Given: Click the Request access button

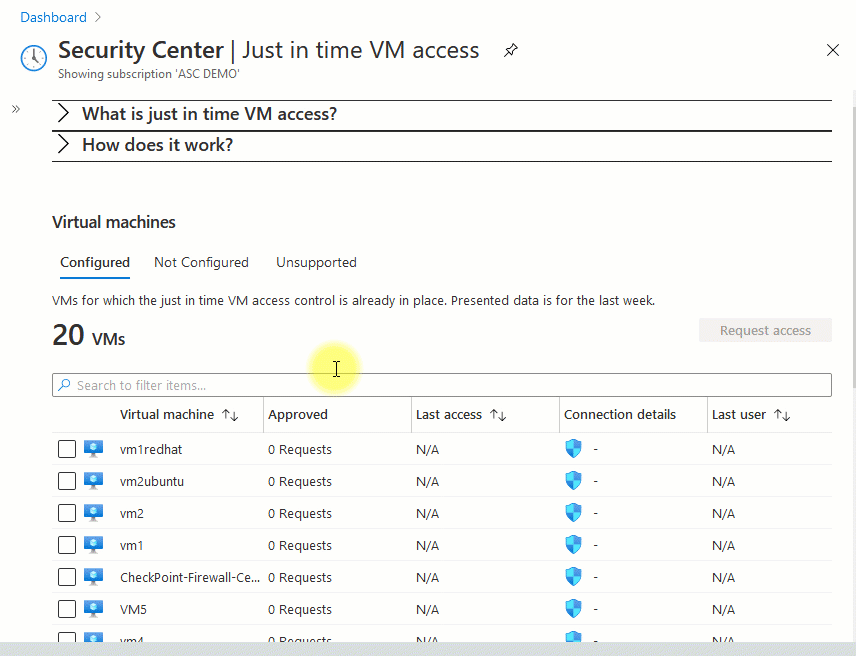Looking at the screenshot, I should point(765,330).
